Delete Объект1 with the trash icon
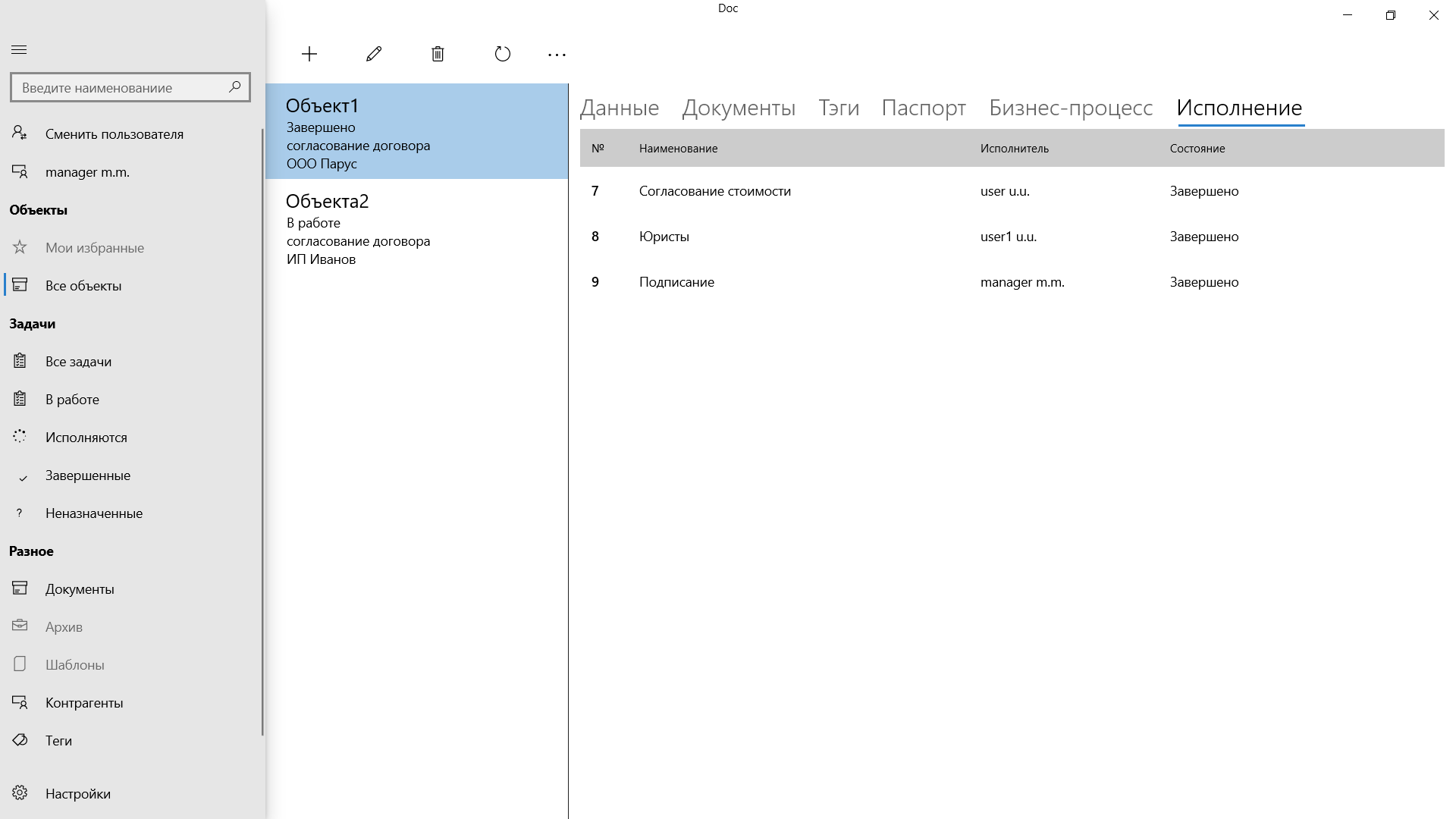 point(438,54)
